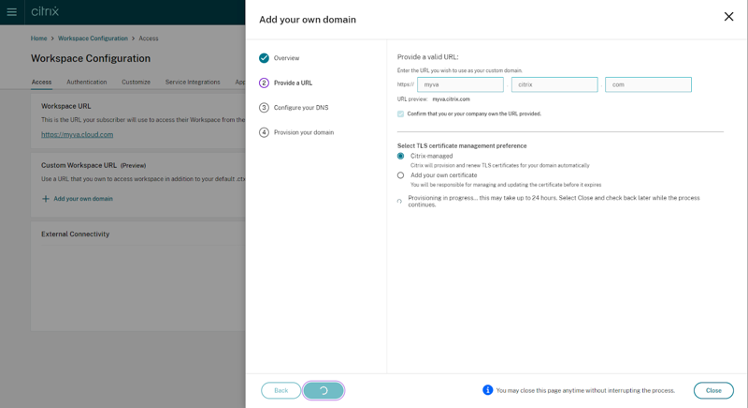
Task: Choose Add your own certificate option
Action: click(x=401, y=176)
